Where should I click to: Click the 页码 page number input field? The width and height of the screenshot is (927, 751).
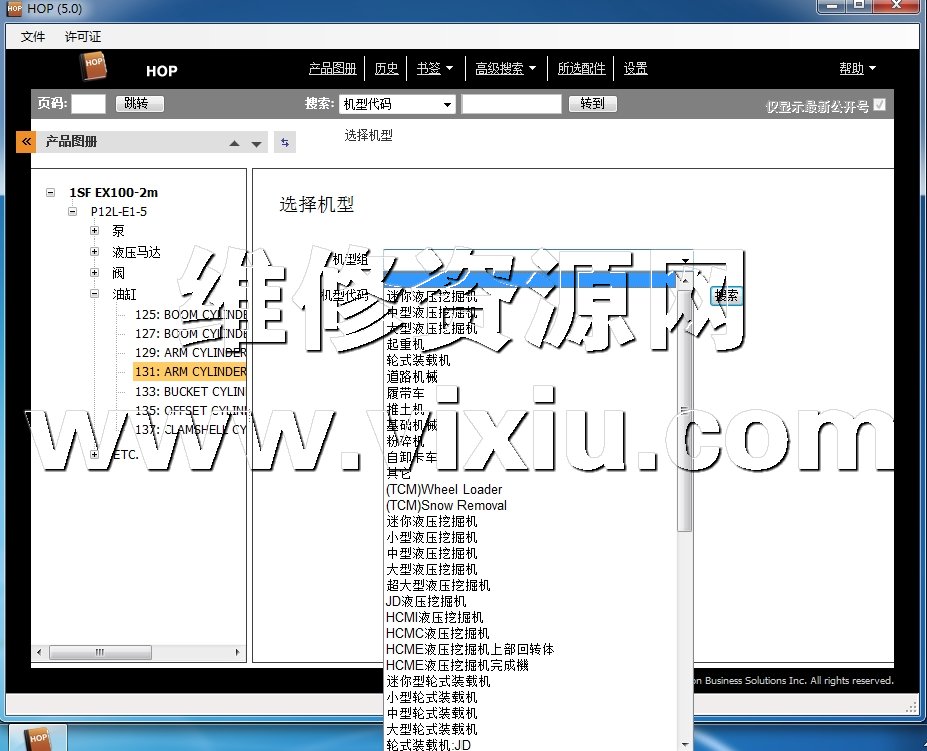(88, 104)
